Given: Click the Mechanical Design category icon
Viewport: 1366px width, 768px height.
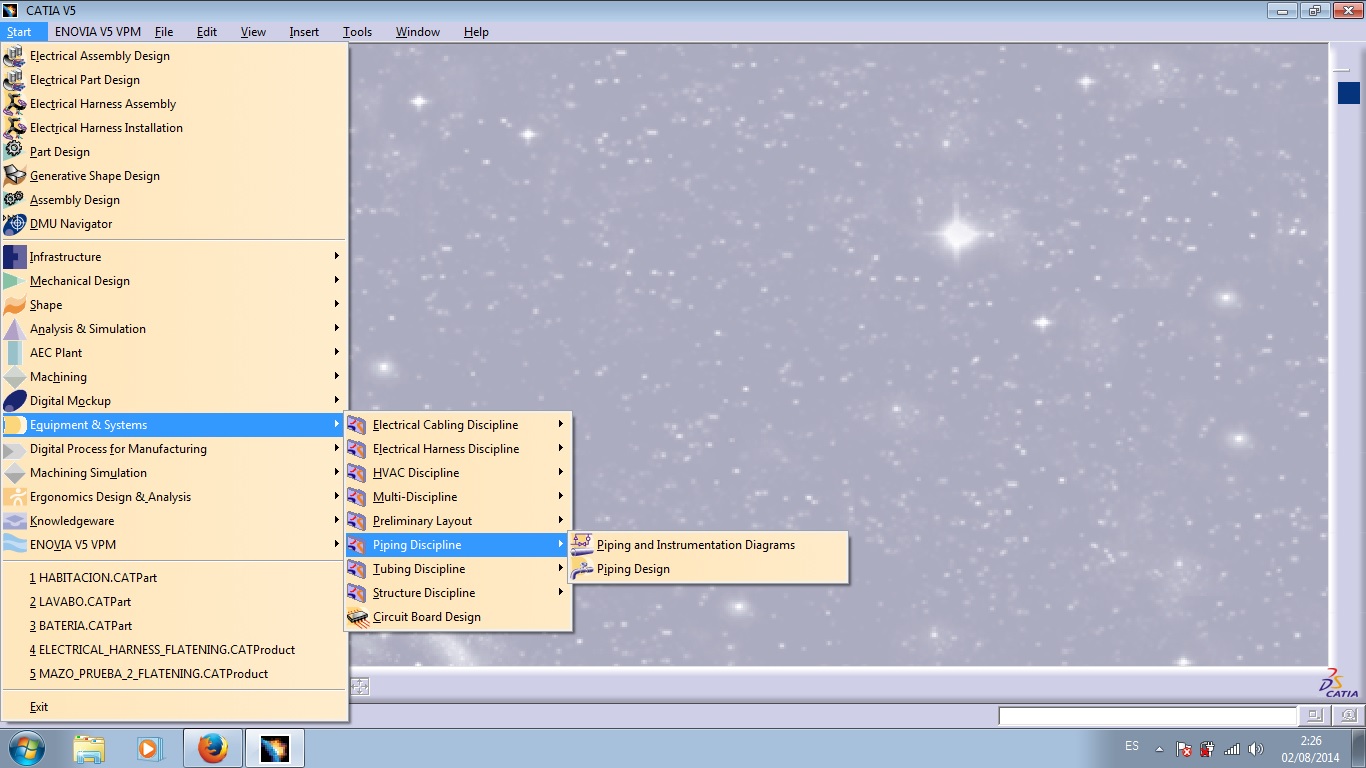Looking at the screenshot, I should [x=14, y=281].
